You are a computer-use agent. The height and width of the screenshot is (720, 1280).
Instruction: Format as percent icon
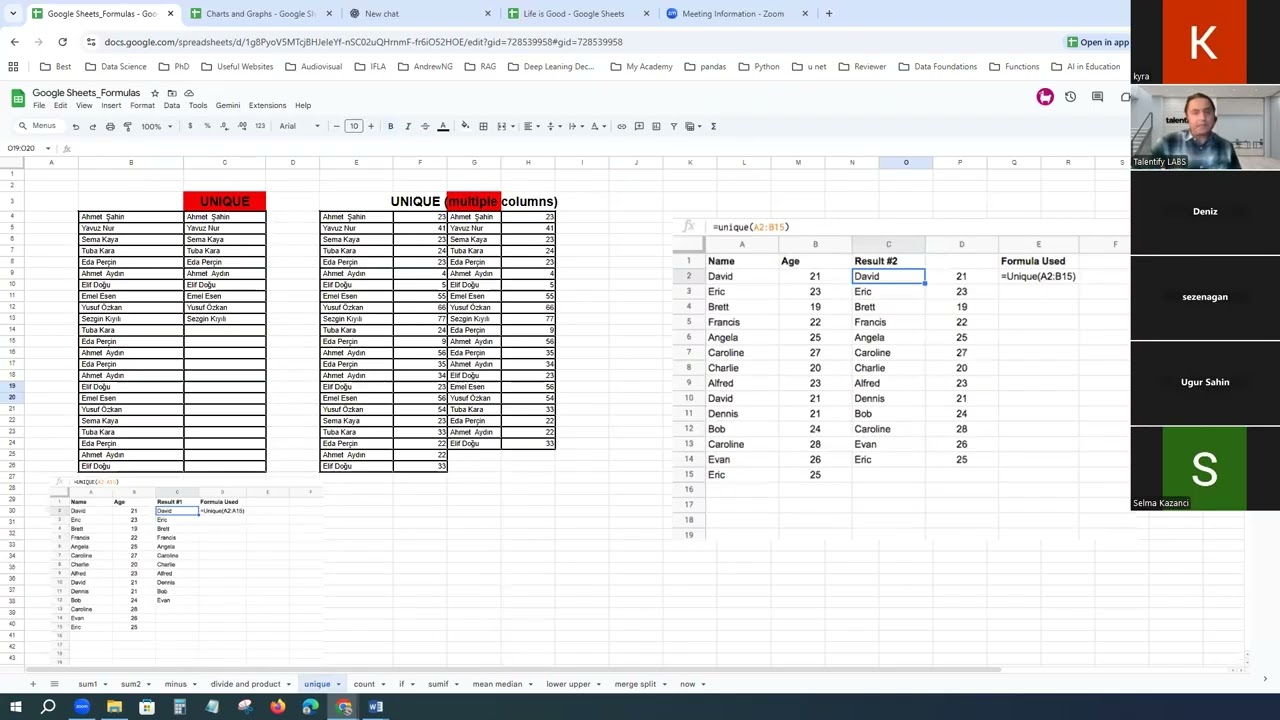pyautogui.click(x=207, y=126)
